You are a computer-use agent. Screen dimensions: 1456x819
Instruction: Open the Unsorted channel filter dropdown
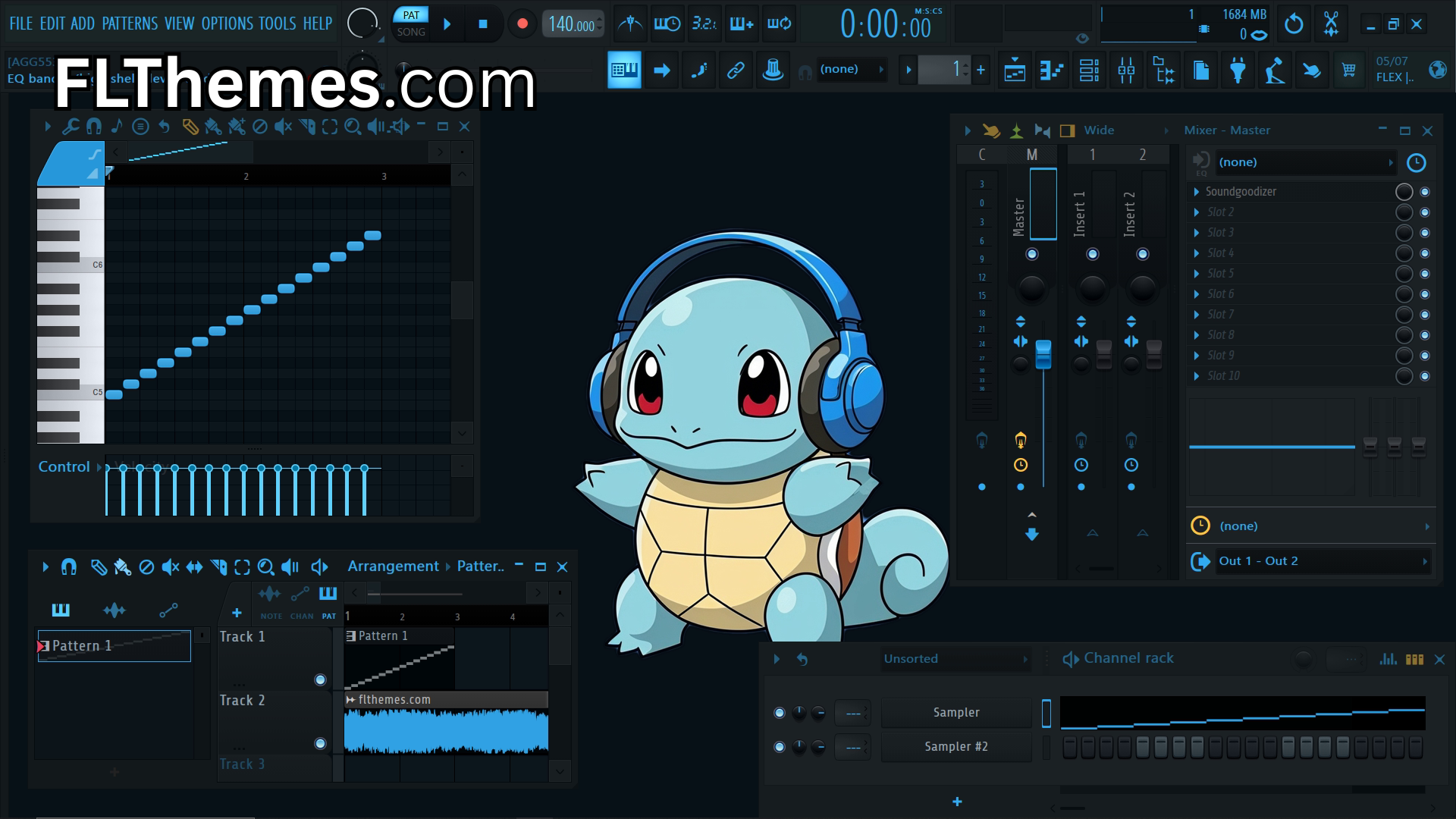pyautogui.click(x=955, y=659)
